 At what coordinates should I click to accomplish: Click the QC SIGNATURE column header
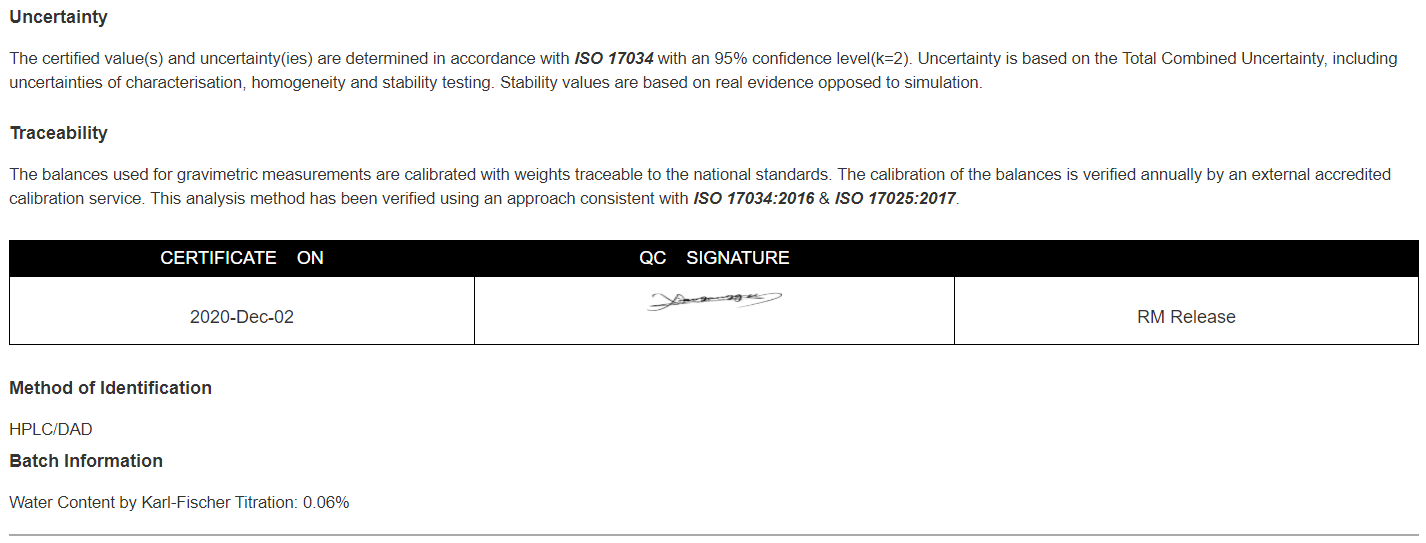point(714,258)
